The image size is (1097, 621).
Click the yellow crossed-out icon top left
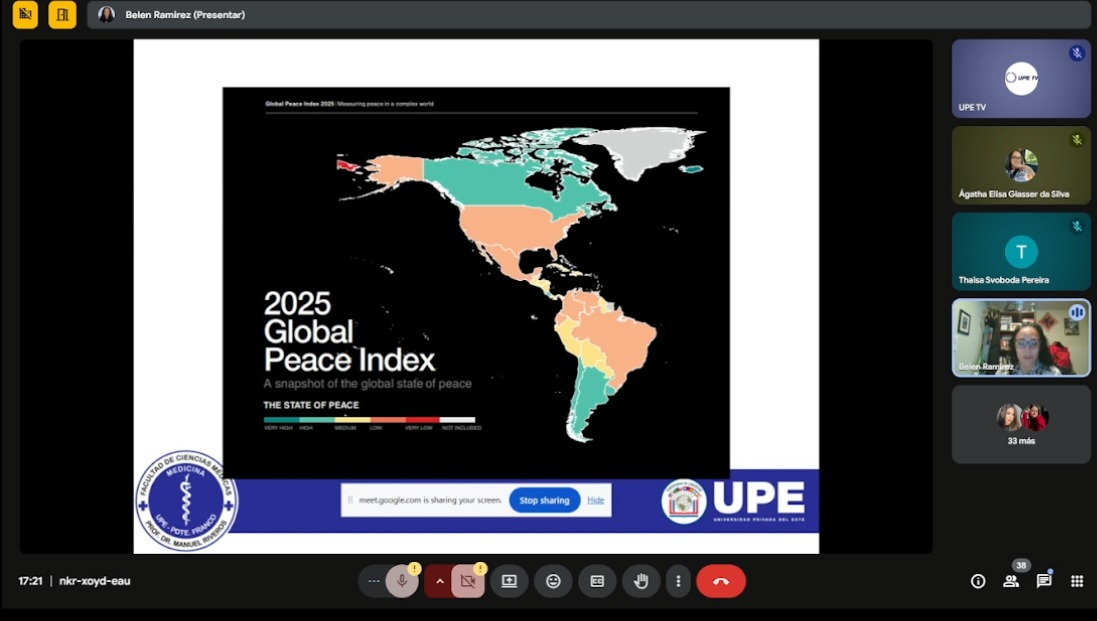pyautogui.click(x=25, y=15)
